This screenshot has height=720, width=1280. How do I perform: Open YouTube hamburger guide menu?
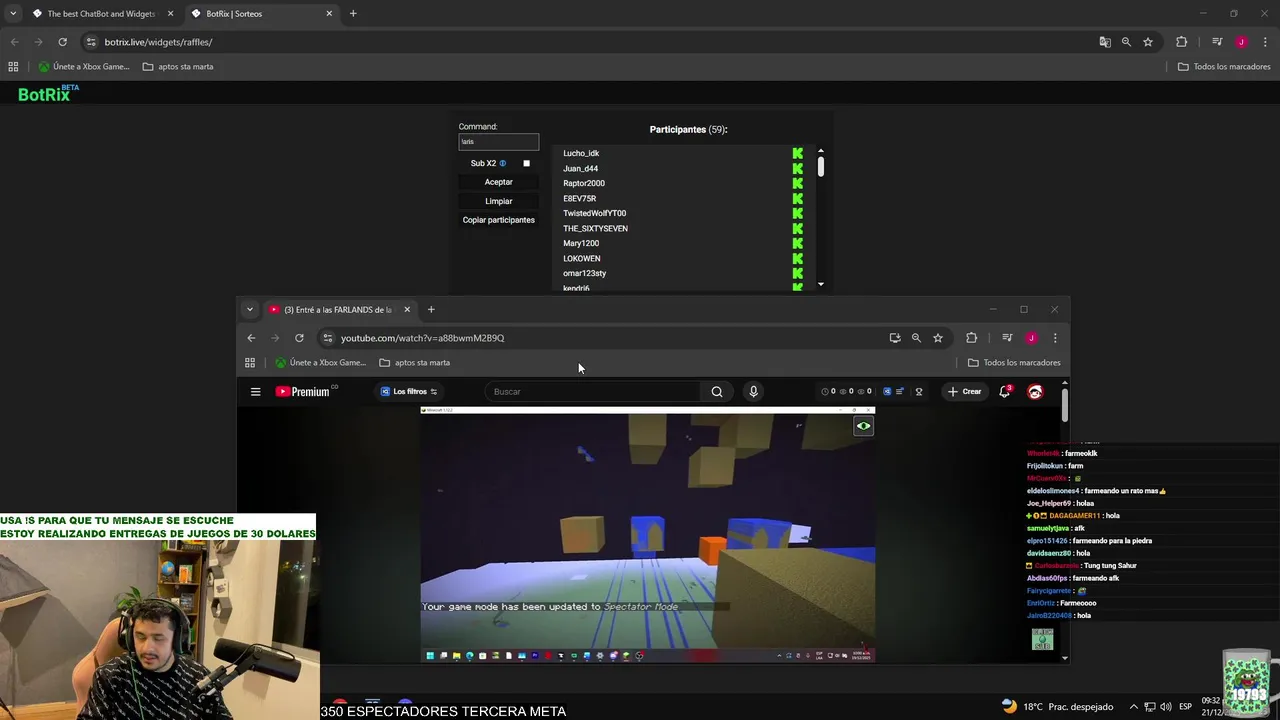coord(255,392)
